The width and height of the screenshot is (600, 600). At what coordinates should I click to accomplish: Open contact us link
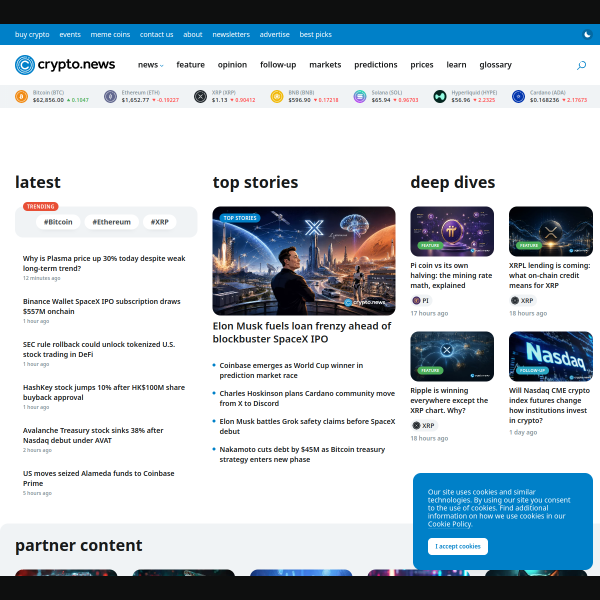coord(157,34)
